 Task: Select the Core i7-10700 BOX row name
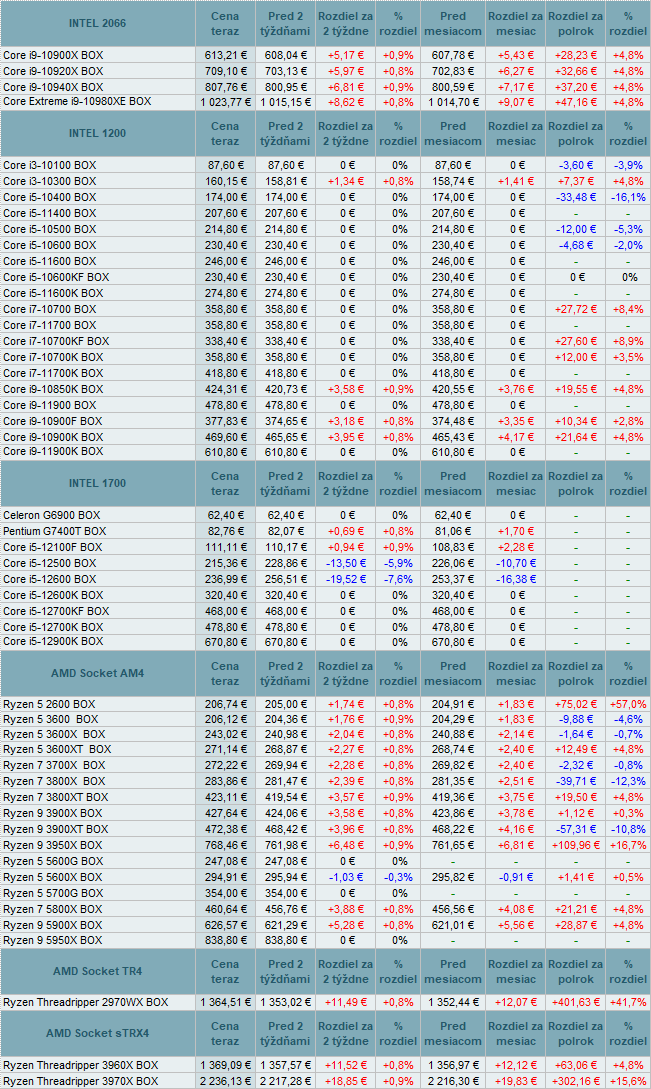(49, 309)
